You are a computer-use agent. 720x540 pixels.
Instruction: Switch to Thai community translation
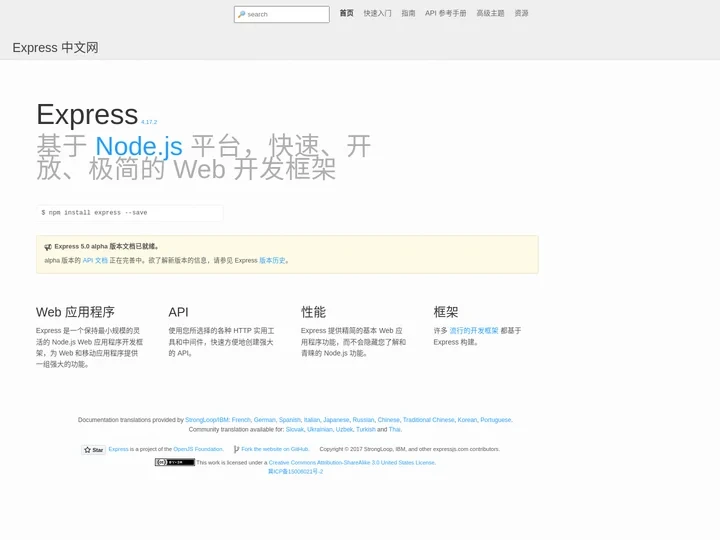394,429
